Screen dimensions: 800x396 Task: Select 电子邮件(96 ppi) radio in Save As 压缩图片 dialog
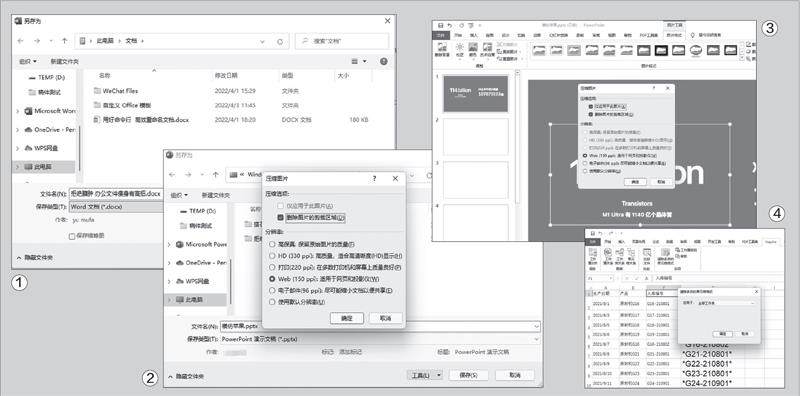[272, 290]
